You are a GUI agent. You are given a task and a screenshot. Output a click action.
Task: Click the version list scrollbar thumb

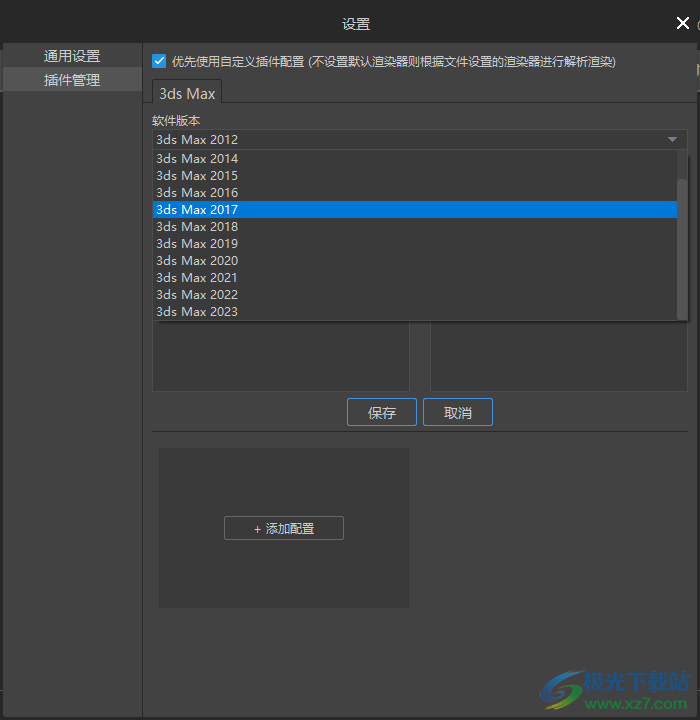point(682,248)
